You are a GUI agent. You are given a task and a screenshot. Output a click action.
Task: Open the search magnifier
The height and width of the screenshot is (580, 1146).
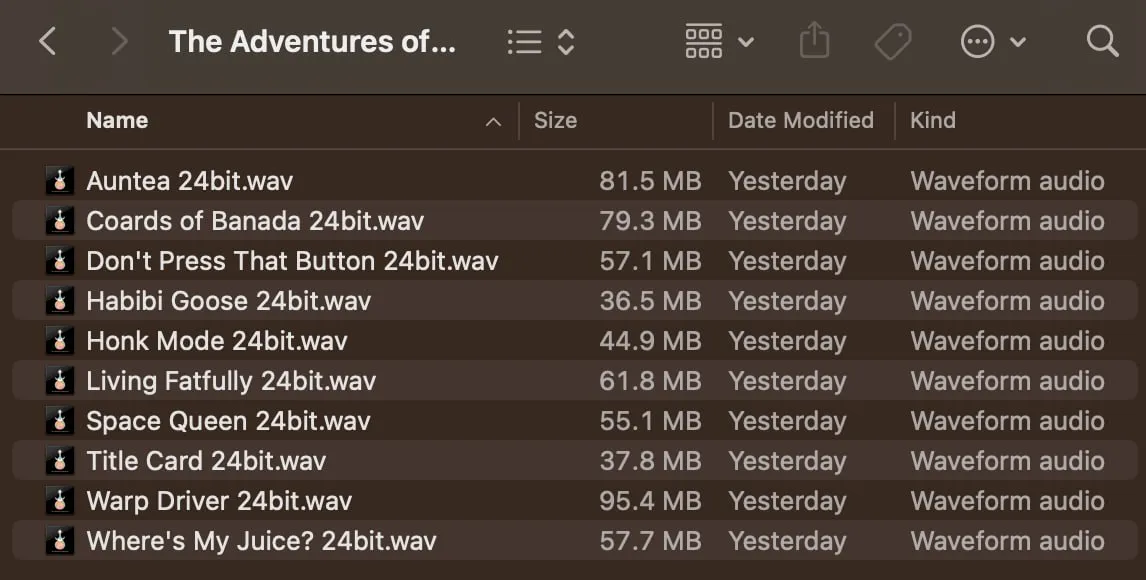coord(1102,42)
